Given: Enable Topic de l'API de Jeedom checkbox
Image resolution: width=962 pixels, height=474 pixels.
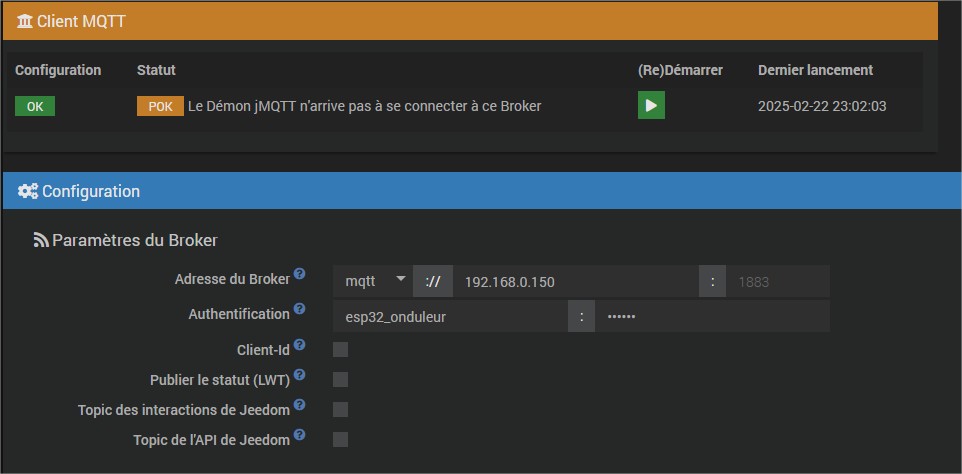Looking at the screenshot, I should [x=340, y=440].
